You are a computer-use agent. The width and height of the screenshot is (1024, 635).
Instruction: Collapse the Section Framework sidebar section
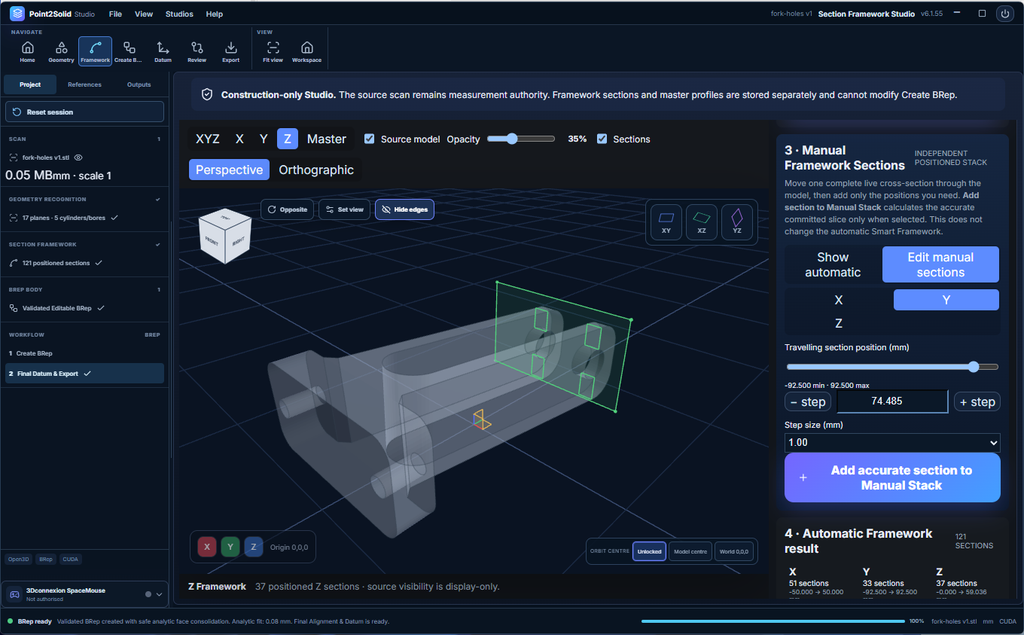158,244
